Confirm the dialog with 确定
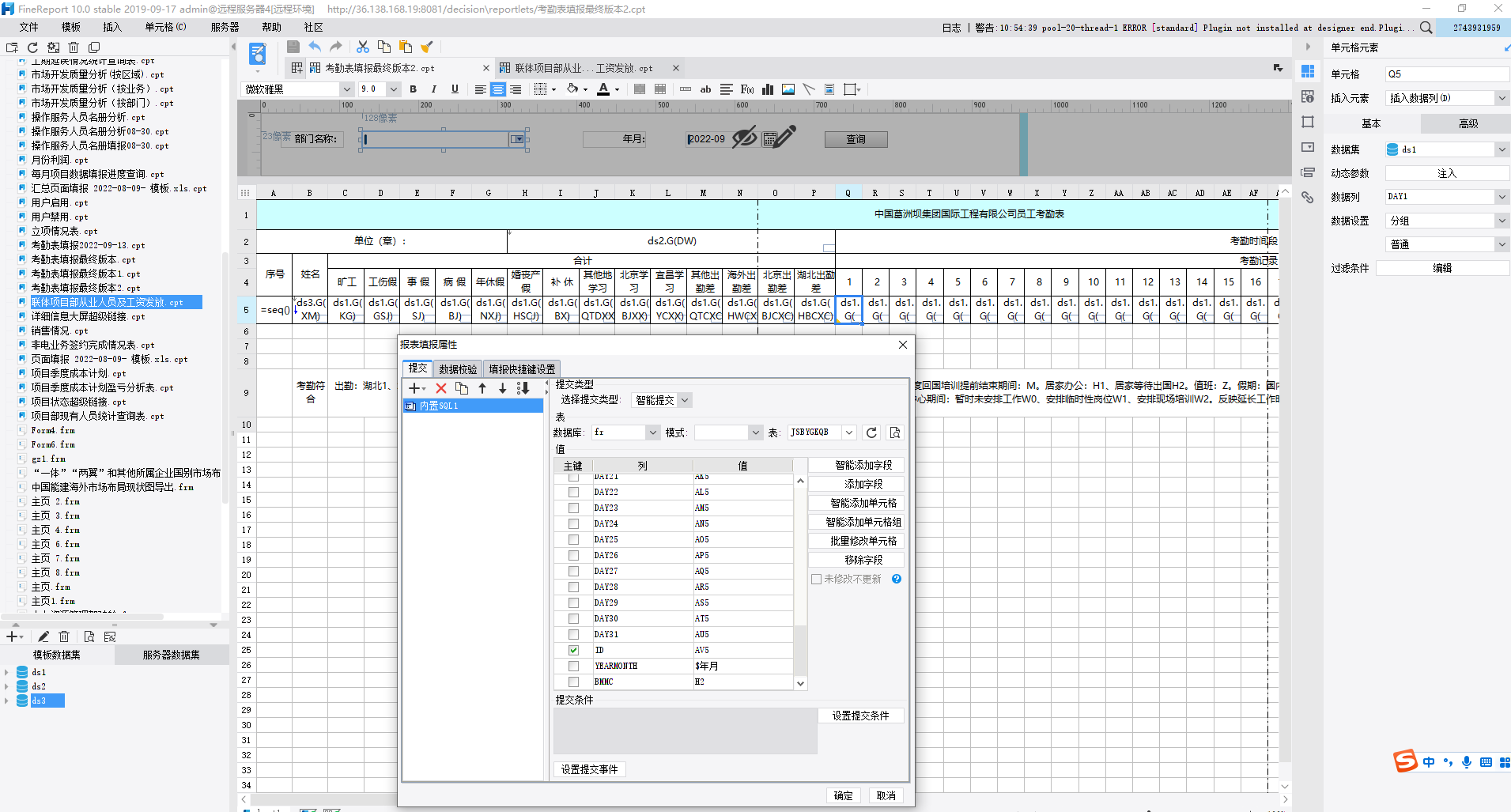 [843, 795]
